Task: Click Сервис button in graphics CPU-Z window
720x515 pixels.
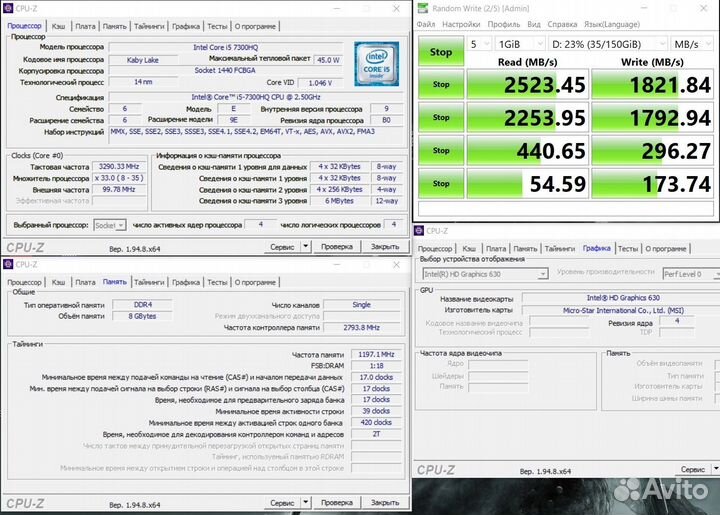Action: tap(692, 469)
